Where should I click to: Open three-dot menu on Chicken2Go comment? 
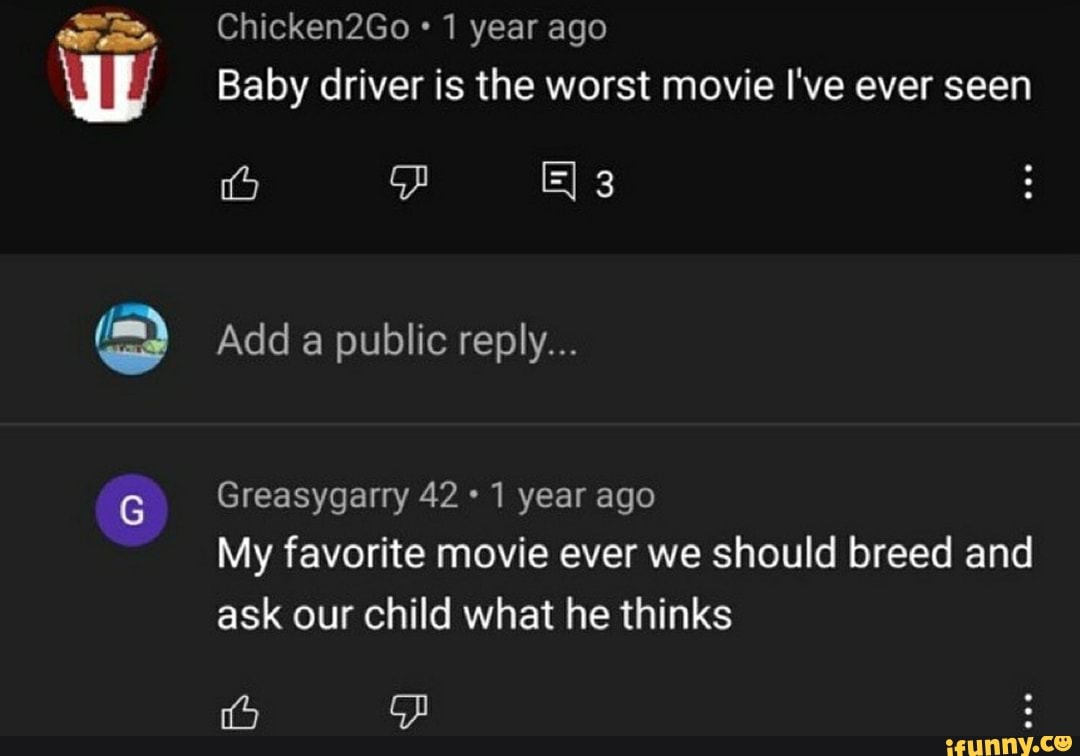[x=1029, y=183]
